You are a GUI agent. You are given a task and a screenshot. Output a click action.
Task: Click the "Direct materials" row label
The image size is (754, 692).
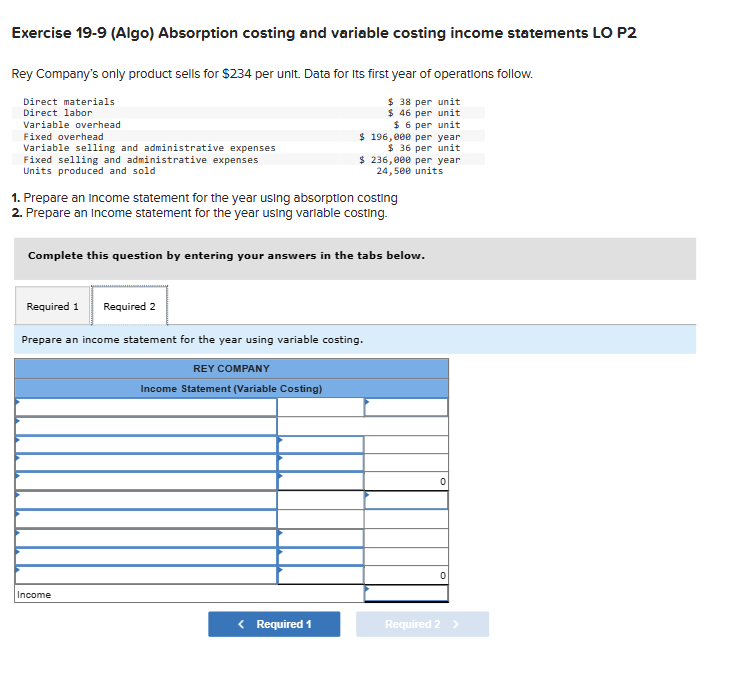pyautogui.click(x=69, y=101)
